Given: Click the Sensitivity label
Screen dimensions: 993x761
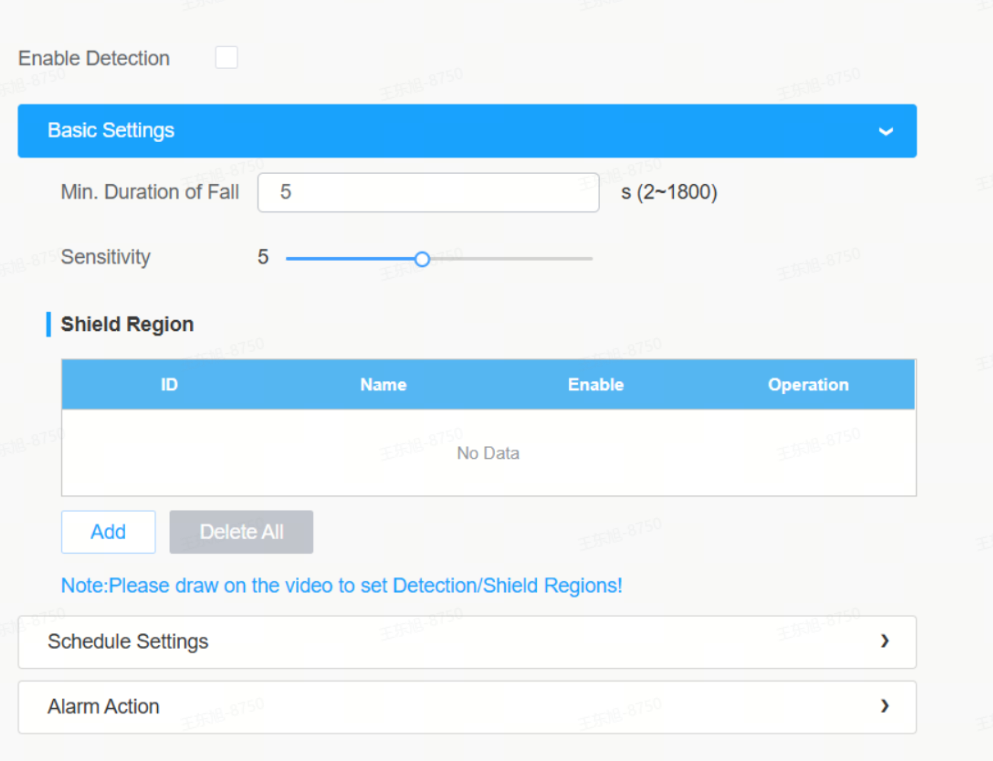Looking at the screenshot, I should tap(106, 257).
